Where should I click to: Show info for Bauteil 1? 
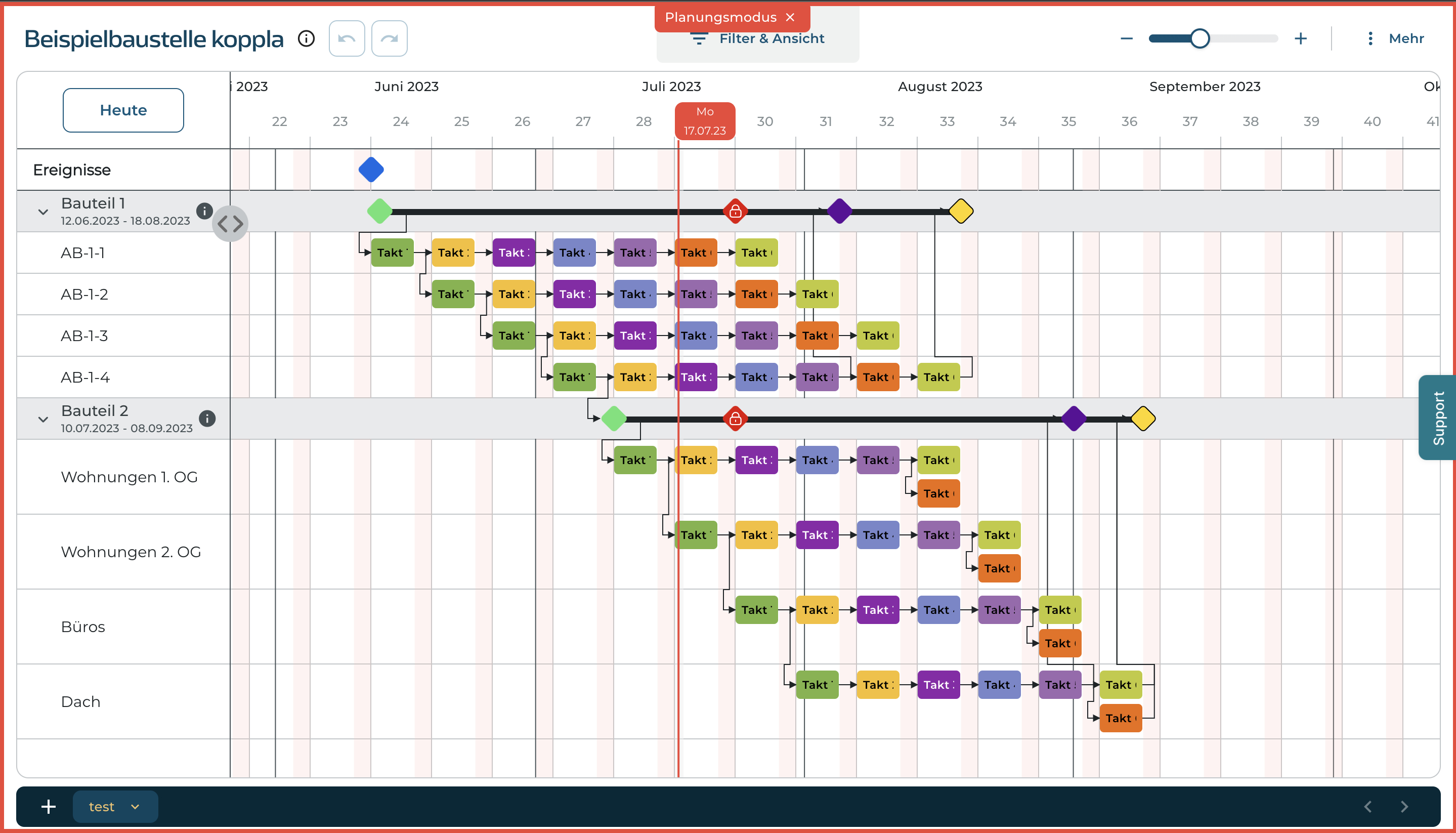pos(204,211)
